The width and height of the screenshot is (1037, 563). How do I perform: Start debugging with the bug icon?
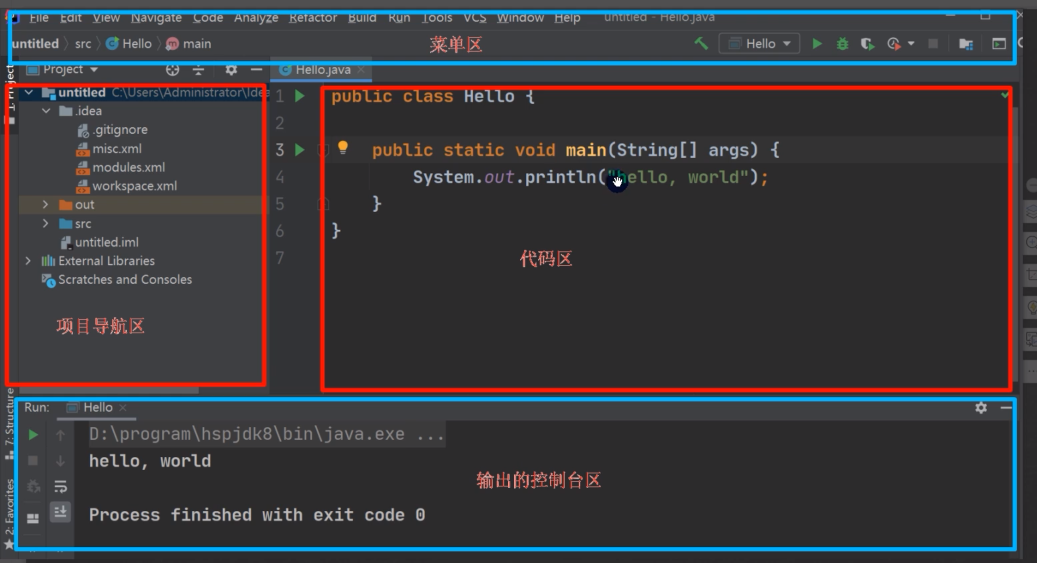tap(842, 44)
